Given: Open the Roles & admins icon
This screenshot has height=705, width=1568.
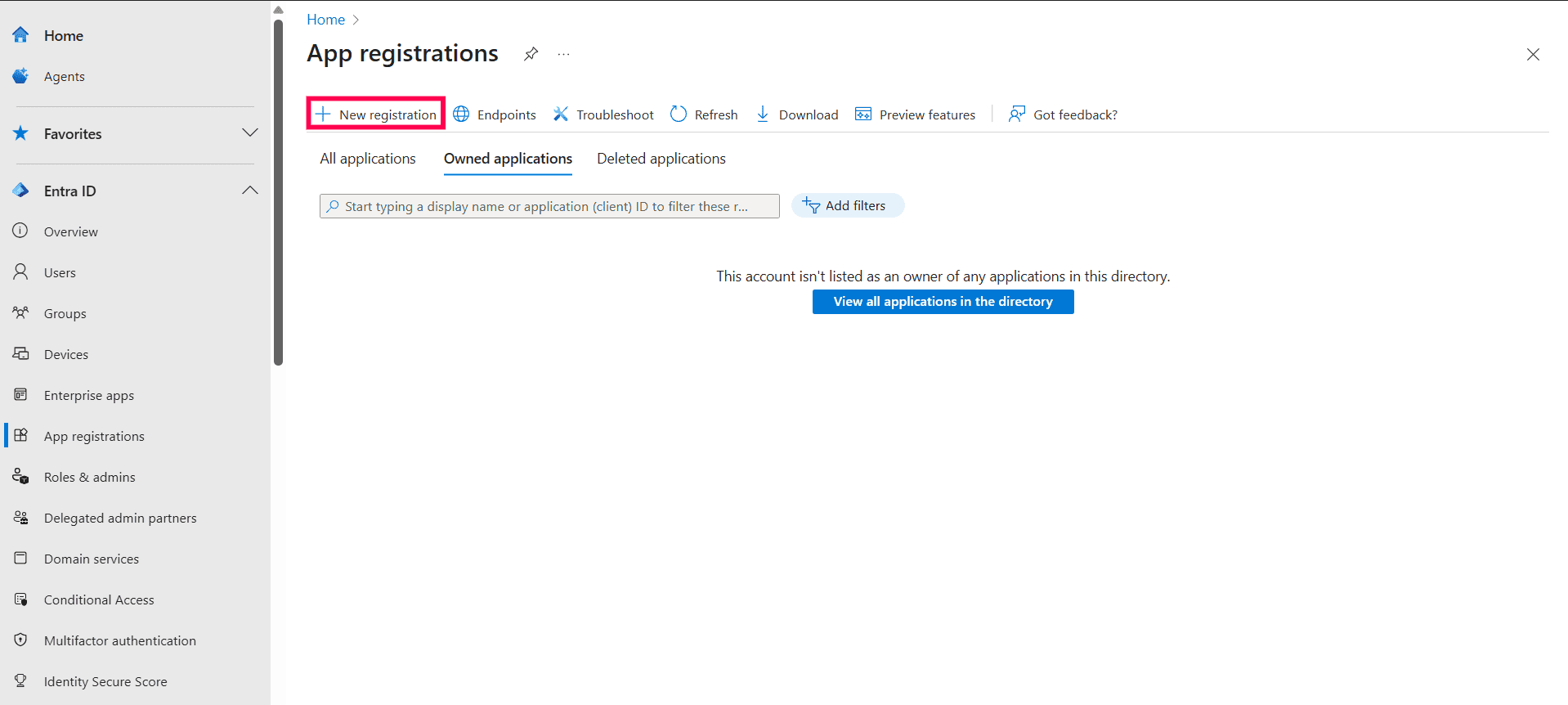Looking at the screenshot, I should pos(20,476).
